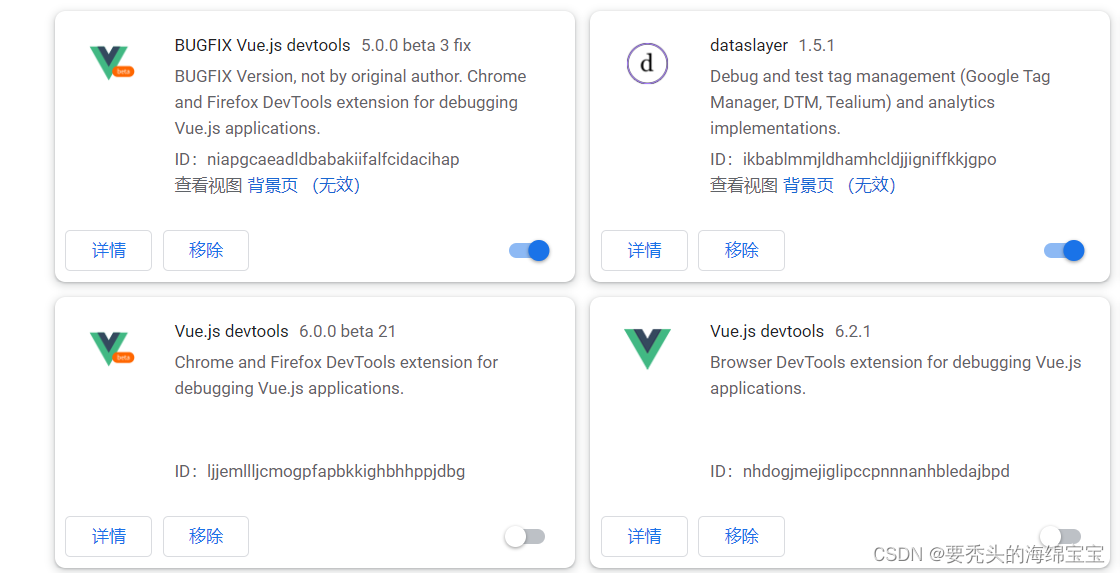Disable the BUGFIX Vue.js devtools extension toggle
Screen dimensions: 1120x573
529,251
